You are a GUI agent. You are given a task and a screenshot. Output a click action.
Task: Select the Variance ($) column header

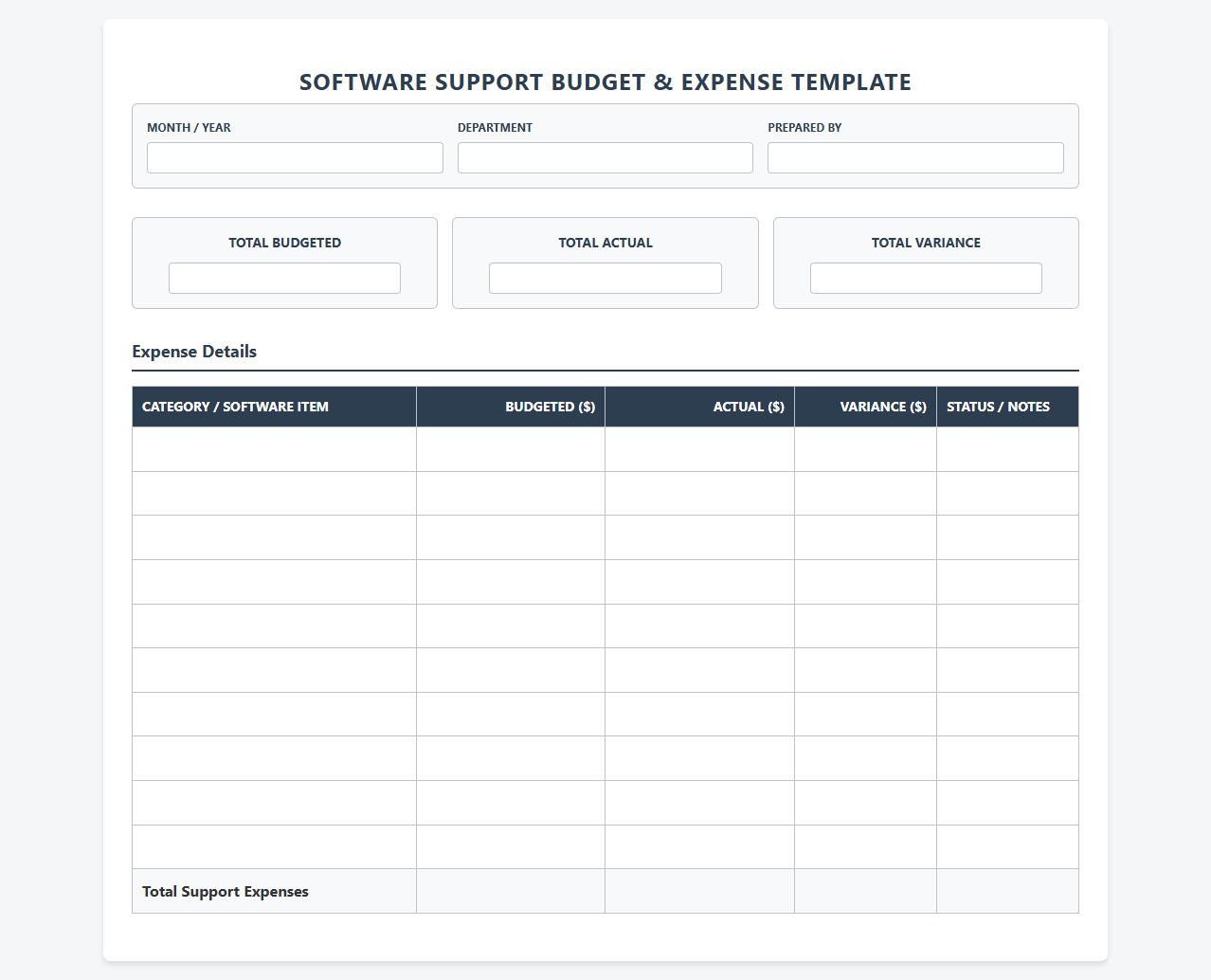pos(866,407)
